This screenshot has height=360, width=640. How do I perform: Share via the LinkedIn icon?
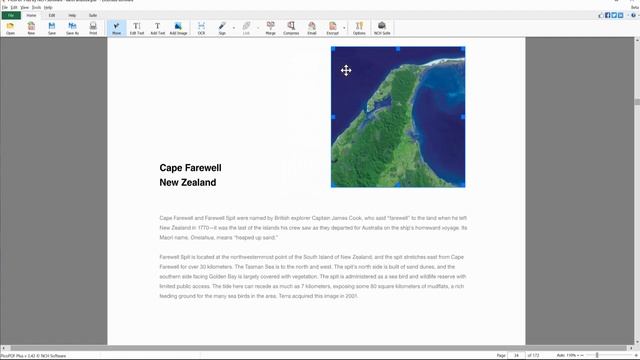620,15
